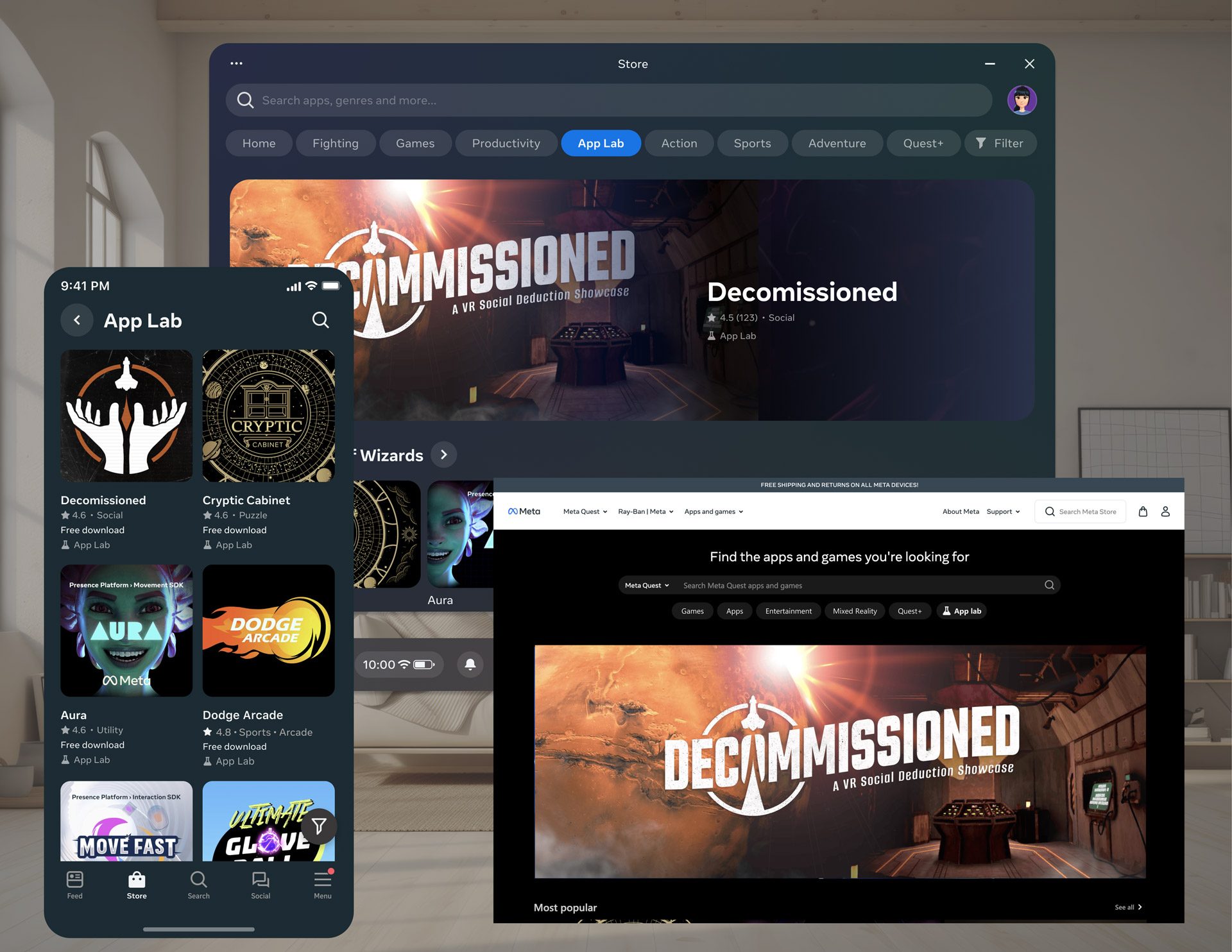
Task: Expand Apps and games menu on website
Action: 713,512
